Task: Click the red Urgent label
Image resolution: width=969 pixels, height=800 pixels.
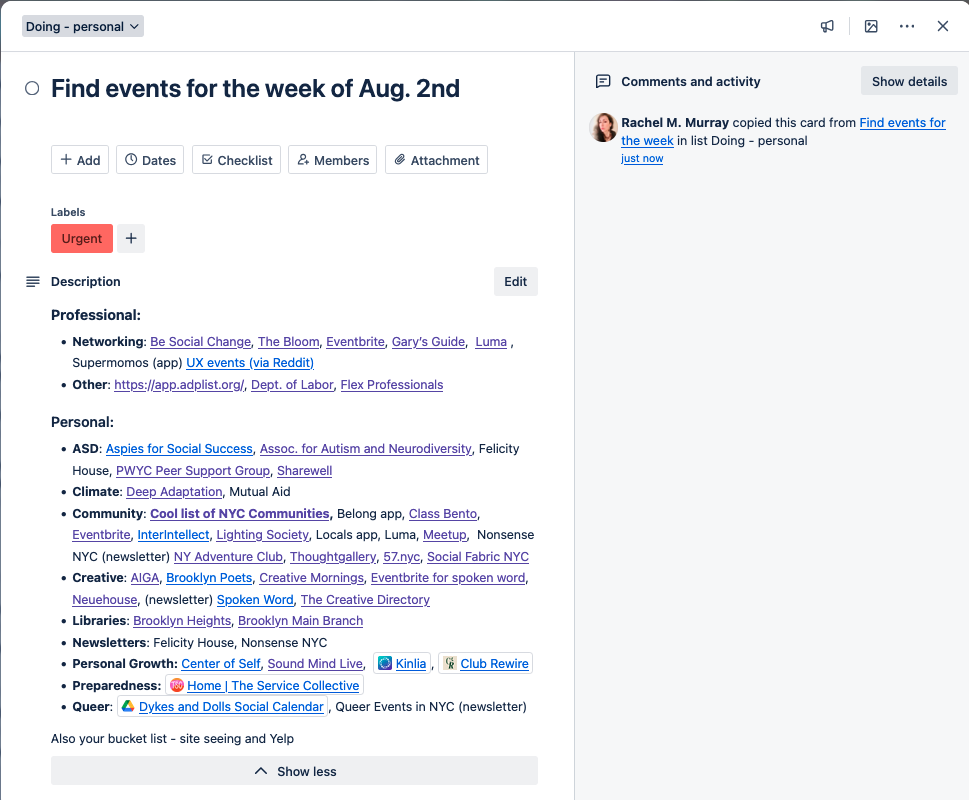Action: pos(82,238)
